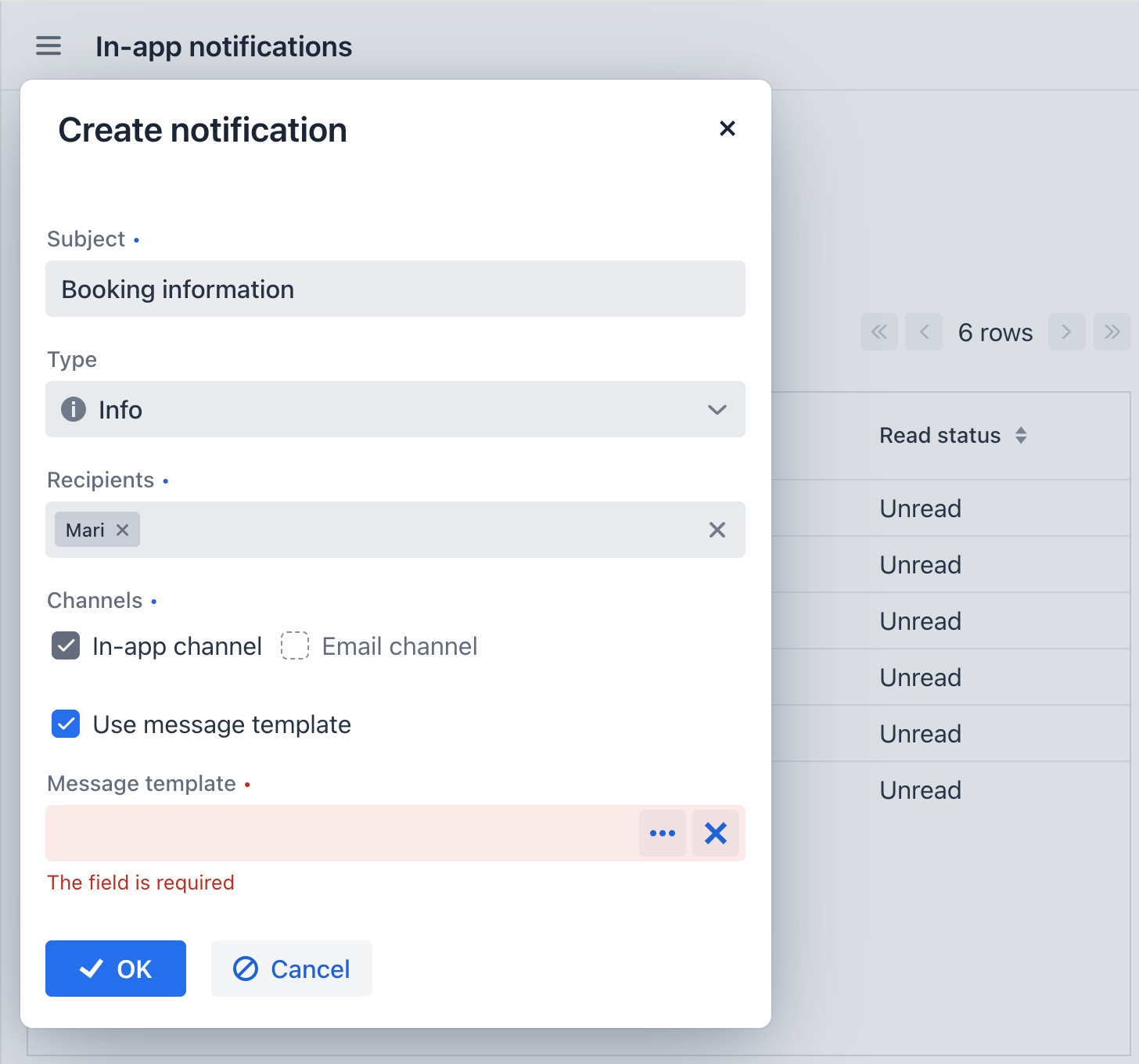Cancel creating the notification
This screenshot has height=1064, width=1139.
(x=291, y=969)
